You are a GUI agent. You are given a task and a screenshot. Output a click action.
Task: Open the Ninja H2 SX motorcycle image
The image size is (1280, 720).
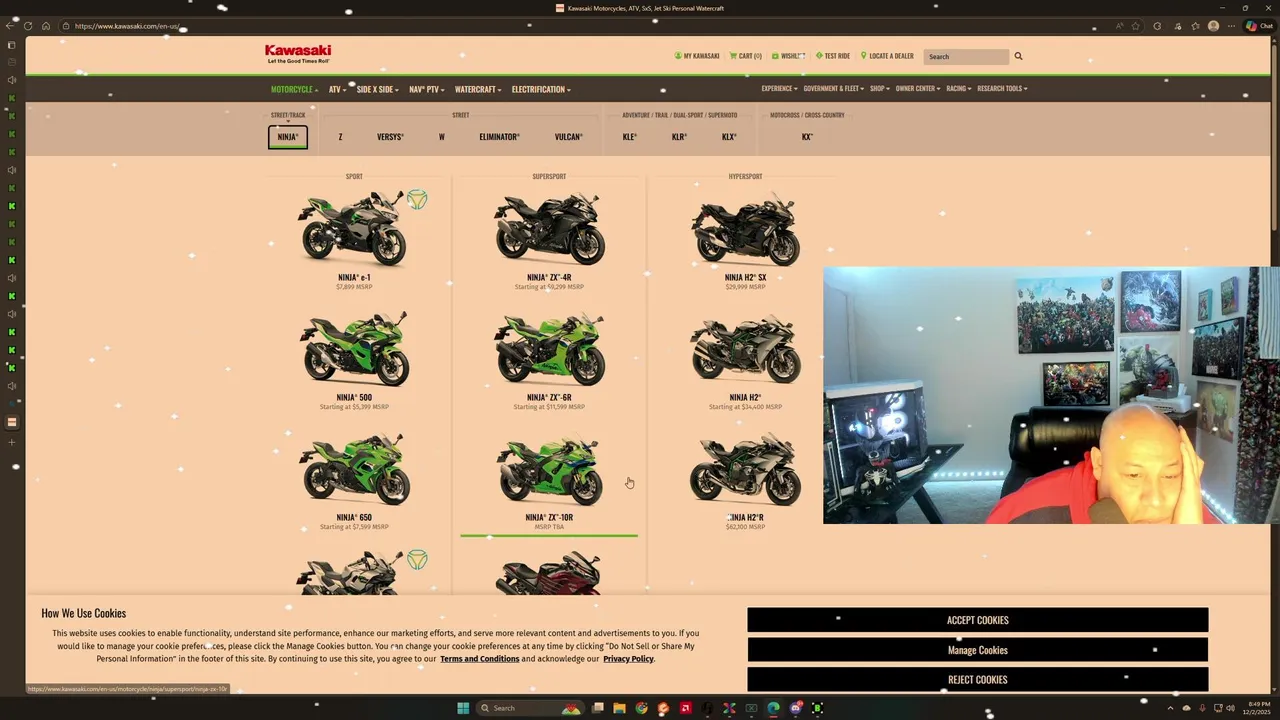coord(745,230)
